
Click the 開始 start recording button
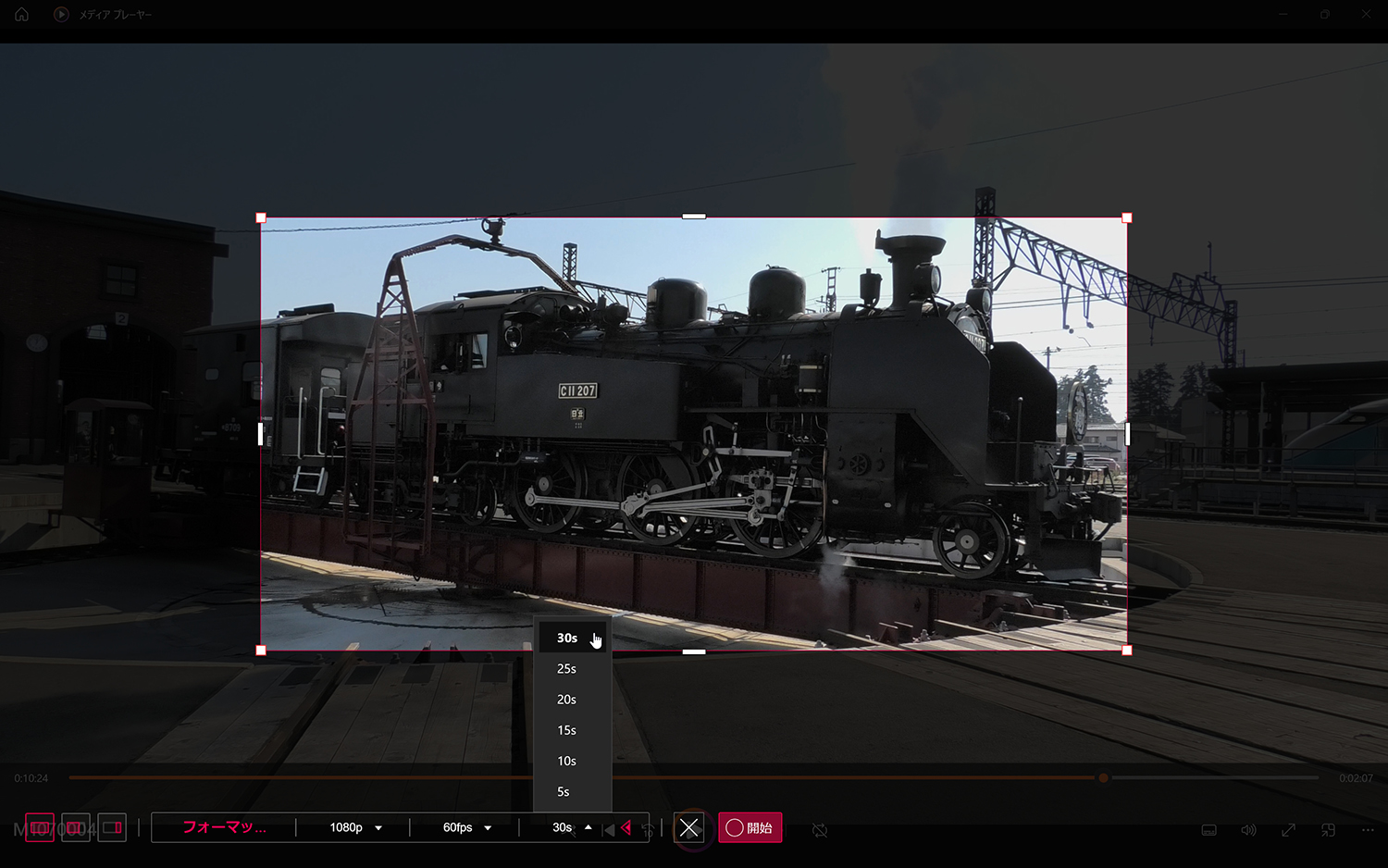(750, 827)
